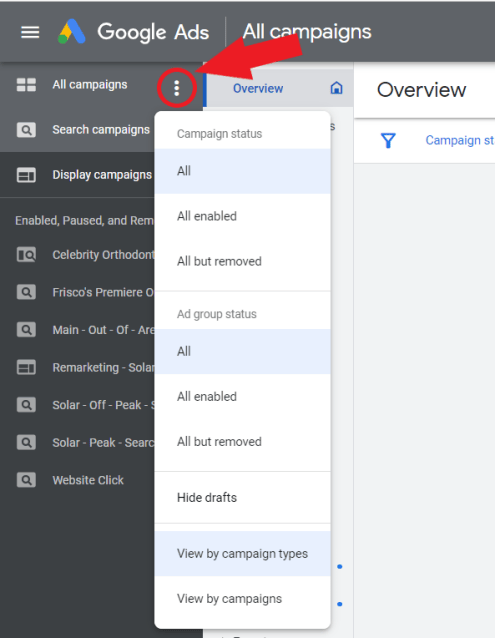The image size is (495, 638).
Task: Select Hide drafts option
Action: pyautogui.click(x=242, y=498)
